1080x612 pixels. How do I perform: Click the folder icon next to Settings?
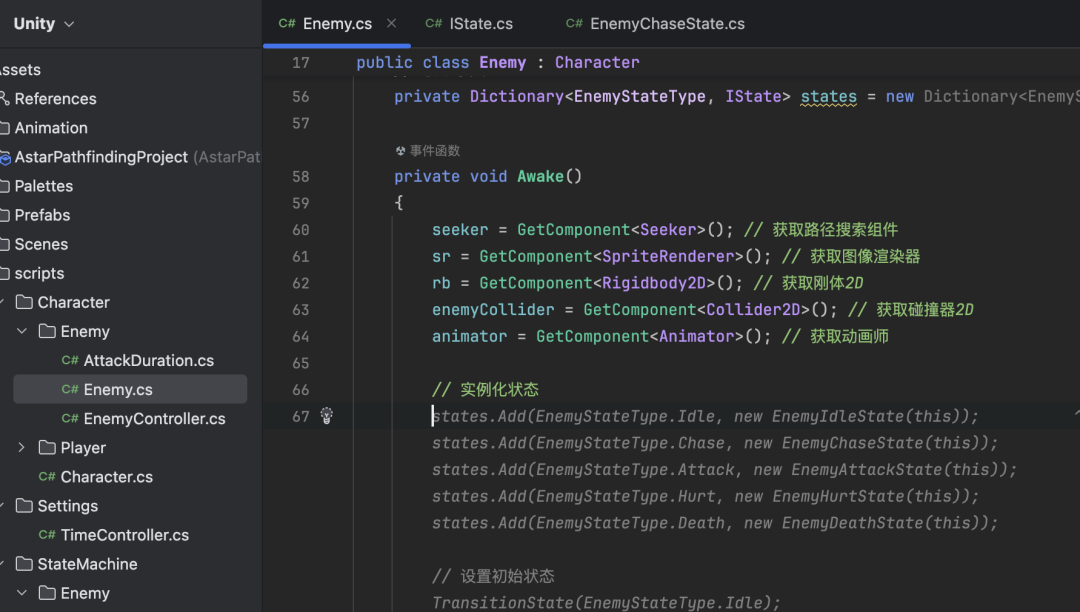point(24,506)
